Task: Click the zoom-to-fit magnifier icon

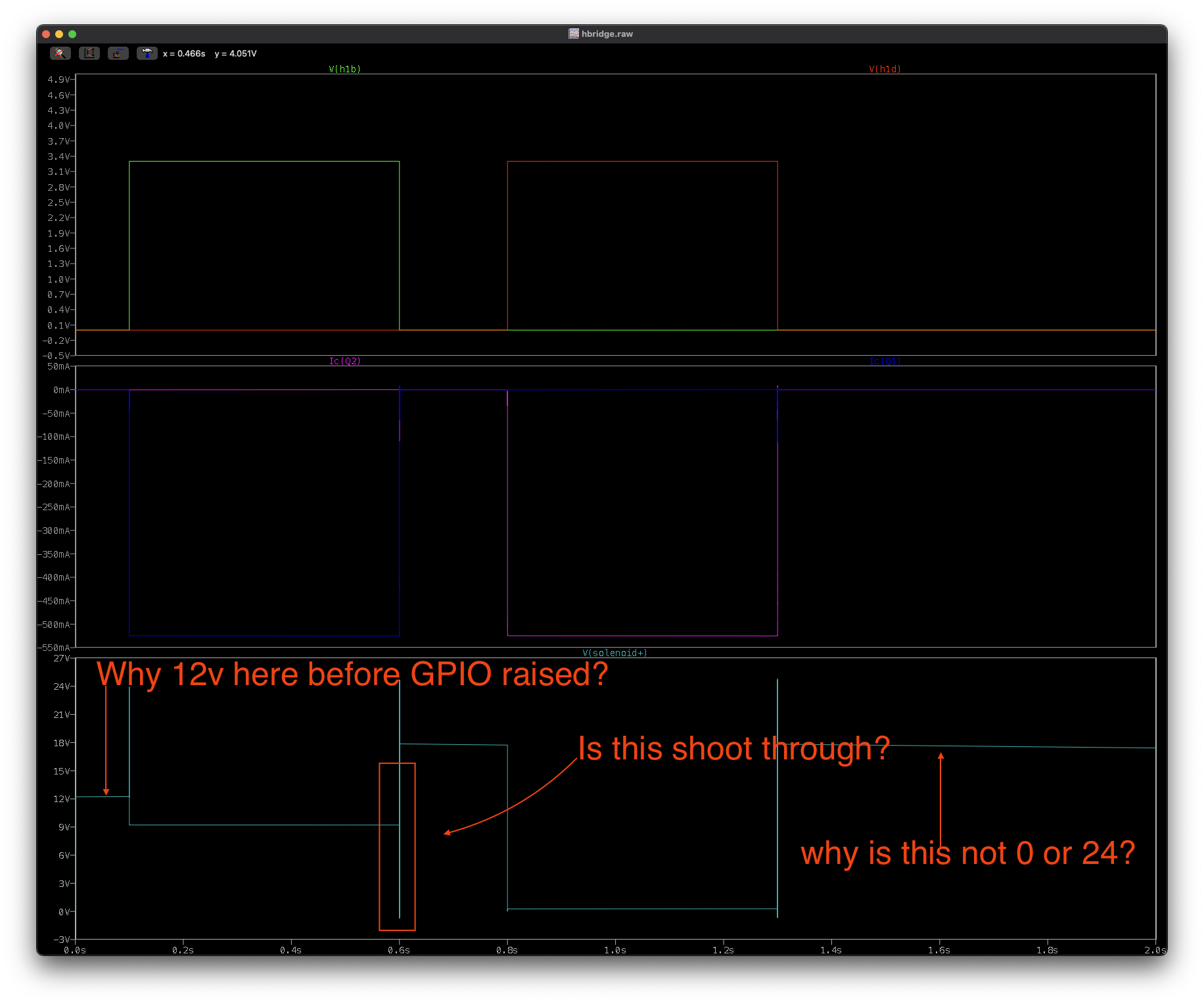Action: tap(60, 53)
